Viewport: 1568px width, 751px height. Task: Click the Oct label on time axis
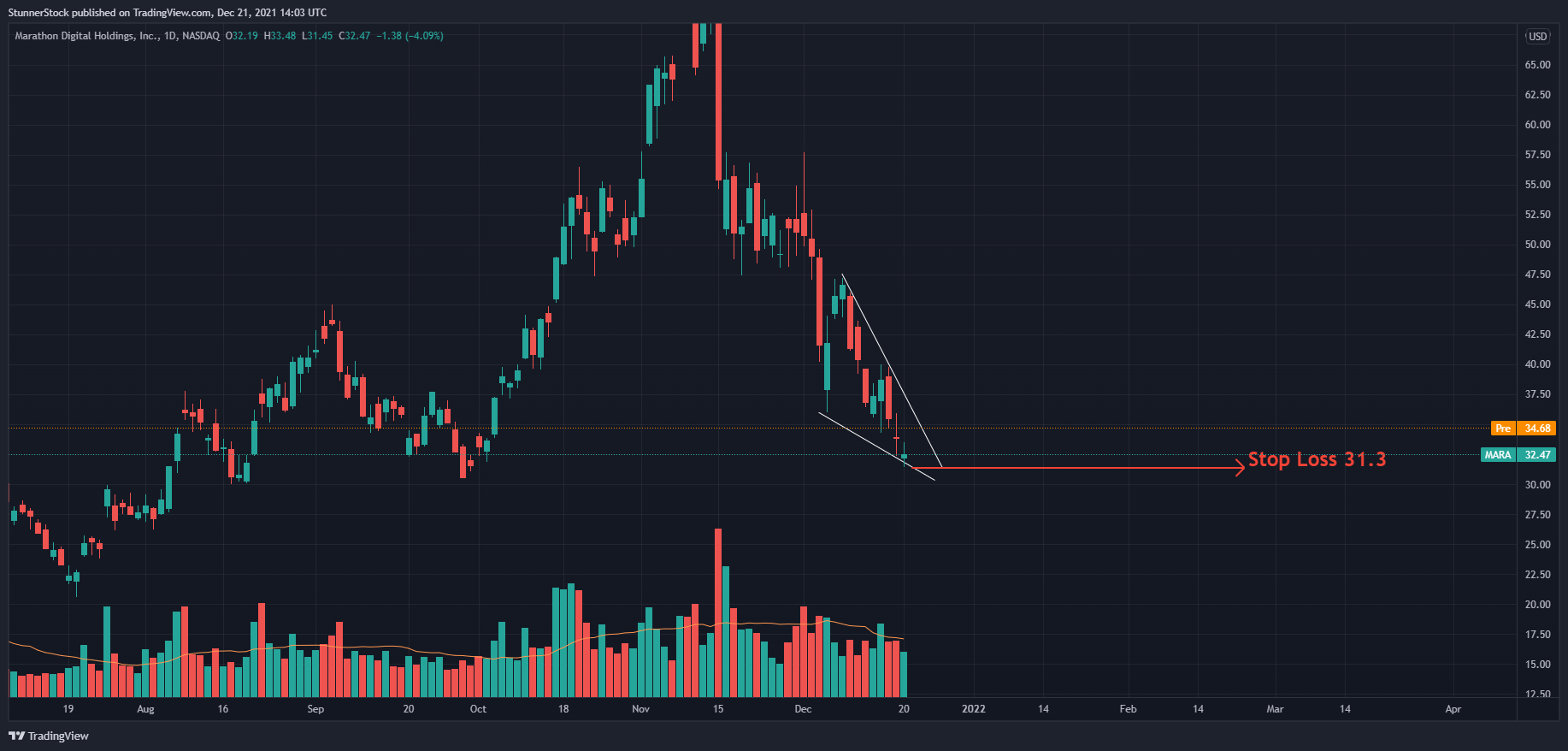(x=478, y=709)
